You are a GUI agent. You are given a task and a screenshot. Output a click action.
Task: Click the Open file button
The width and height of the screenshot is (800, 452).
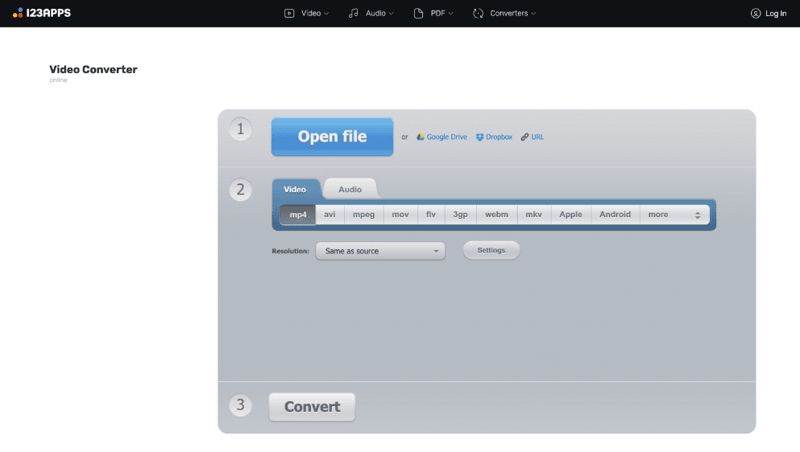332,137
